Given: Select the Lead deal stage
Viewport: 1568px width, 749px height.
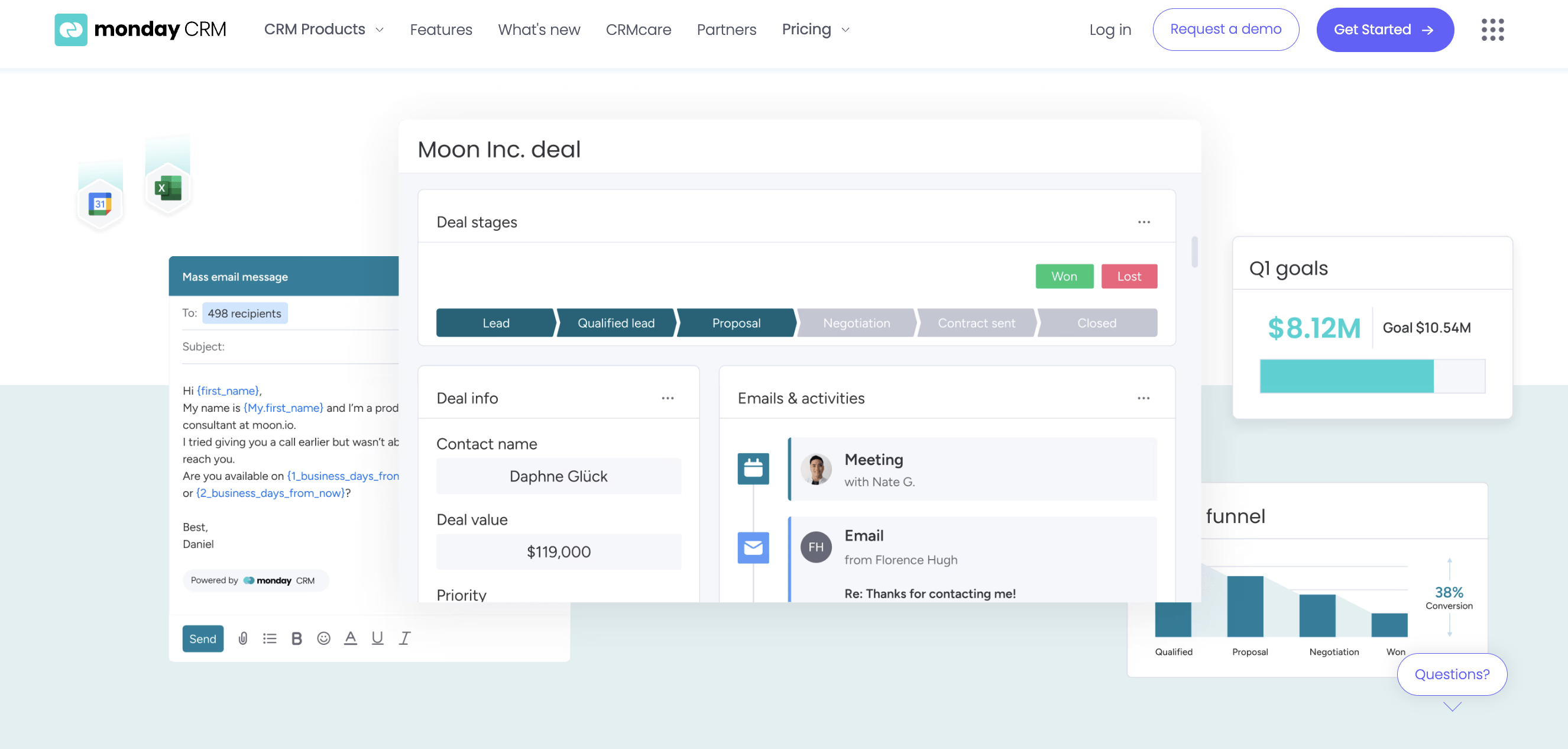Looking at the screenshot, I should point(495,323).
